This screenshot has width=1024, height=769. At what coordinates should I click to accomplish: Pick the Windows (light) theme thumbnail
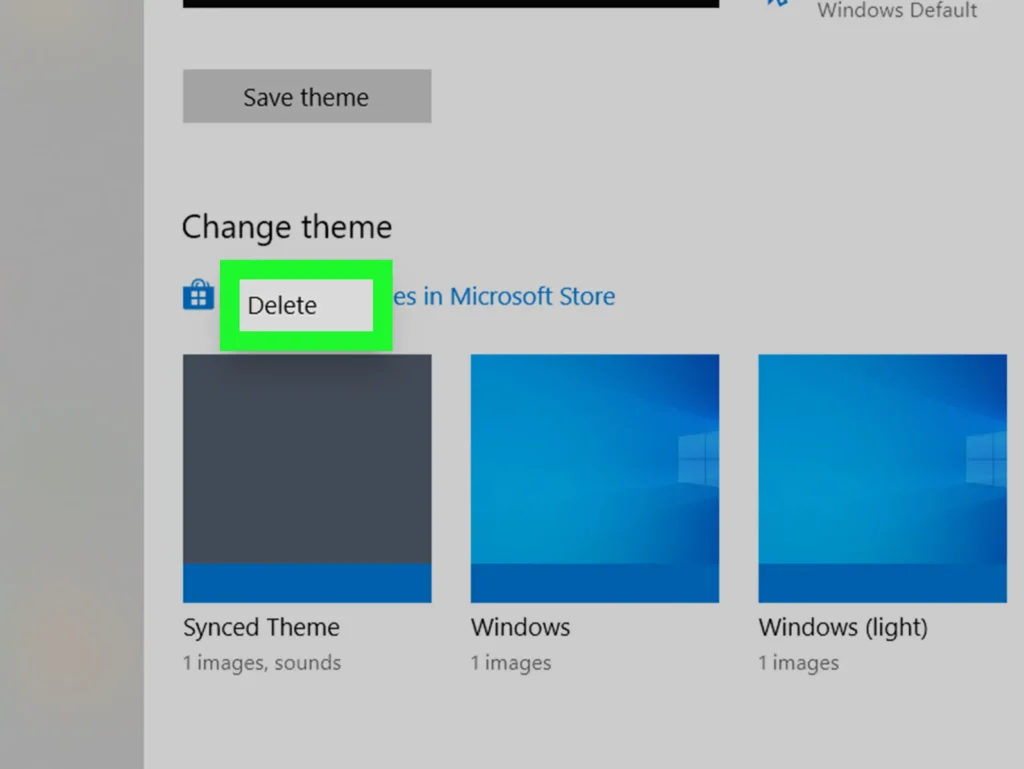(882, 479)
